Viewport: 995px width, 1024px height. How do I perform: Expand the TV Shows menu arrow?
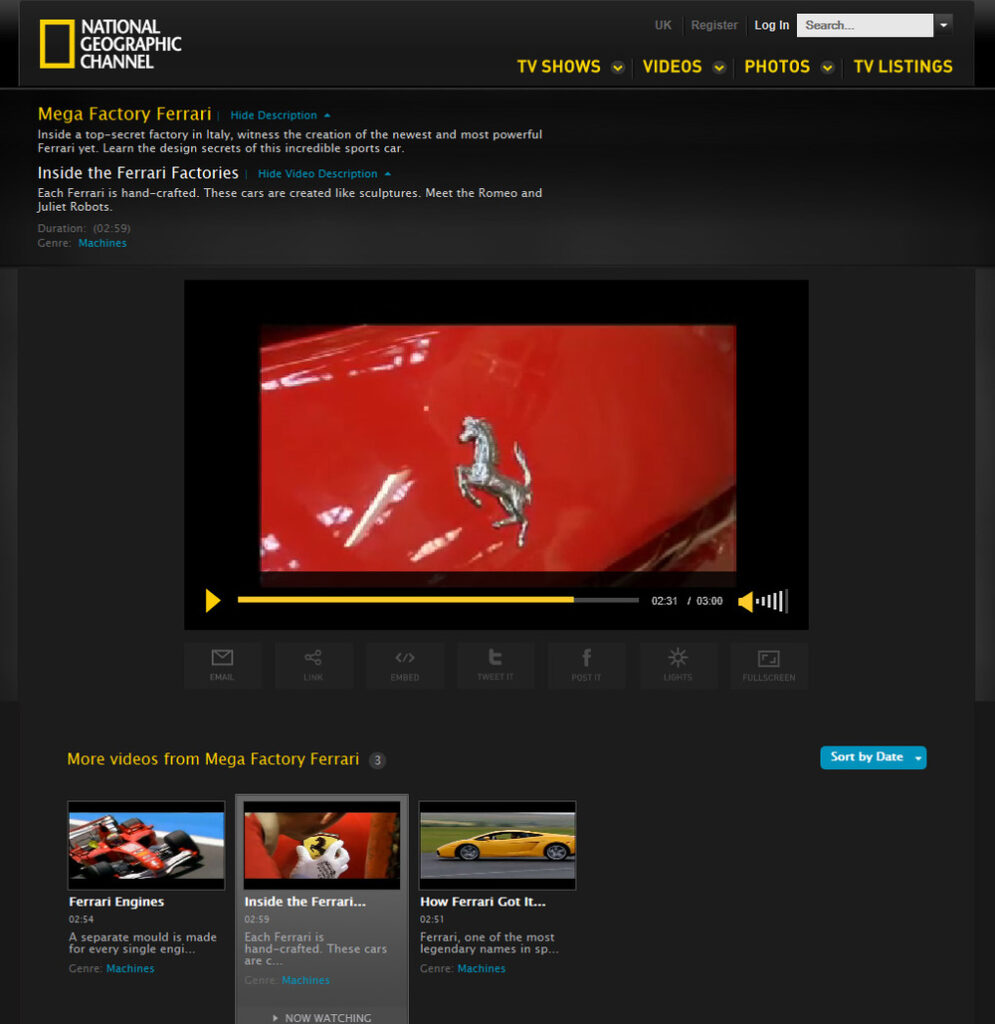[618, 68]
